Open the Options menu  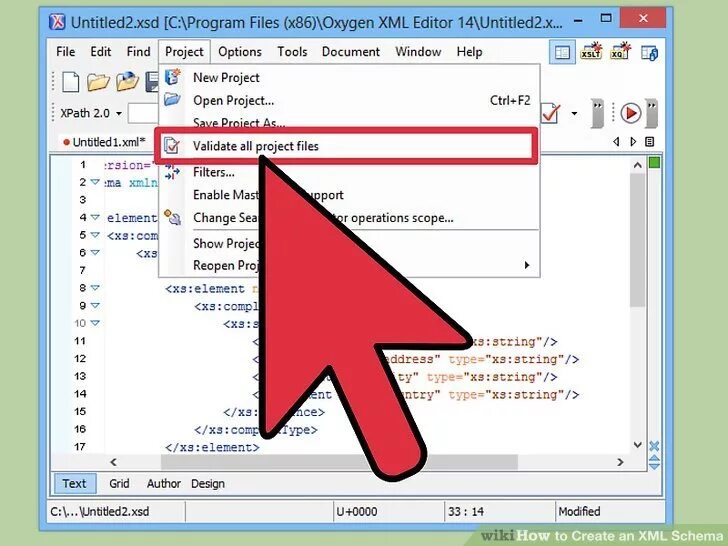pos(240,52)
